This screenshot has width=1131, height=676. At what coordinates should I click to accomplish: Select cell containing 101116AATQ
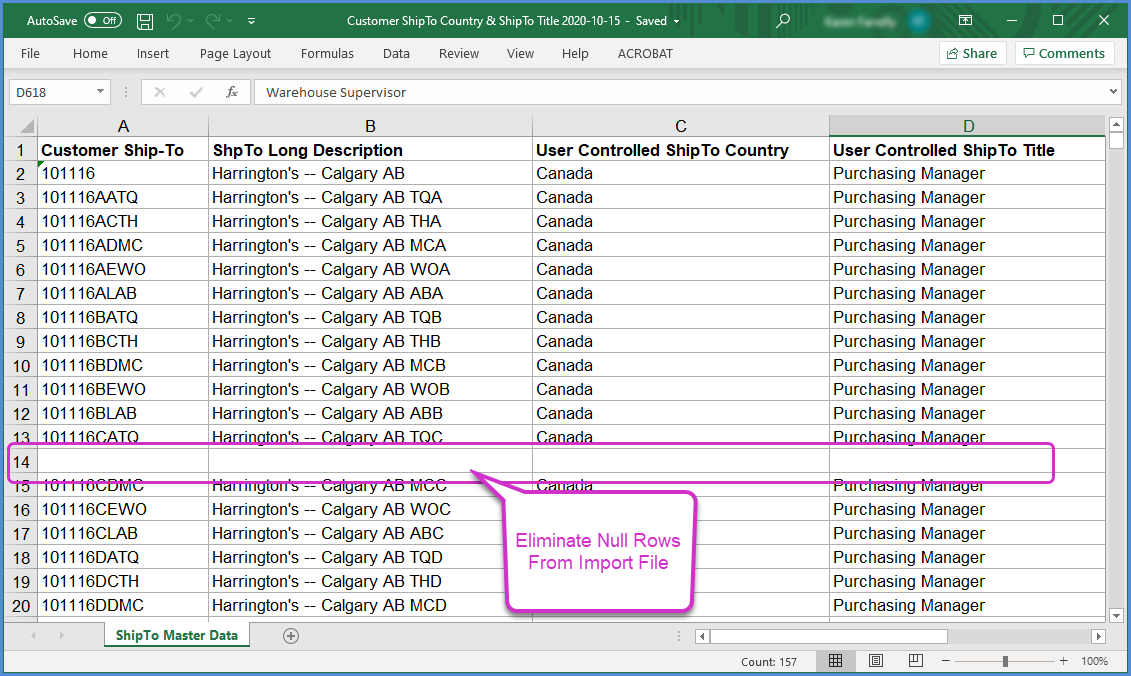coord(123,198)
